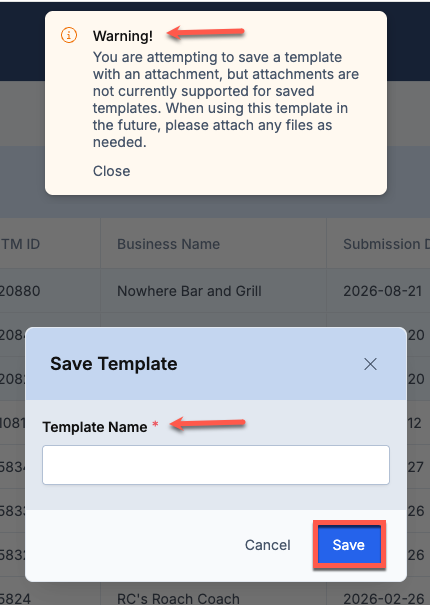Click the blue Save button
The height and width of the screenshot is (605, 430).
349,545
